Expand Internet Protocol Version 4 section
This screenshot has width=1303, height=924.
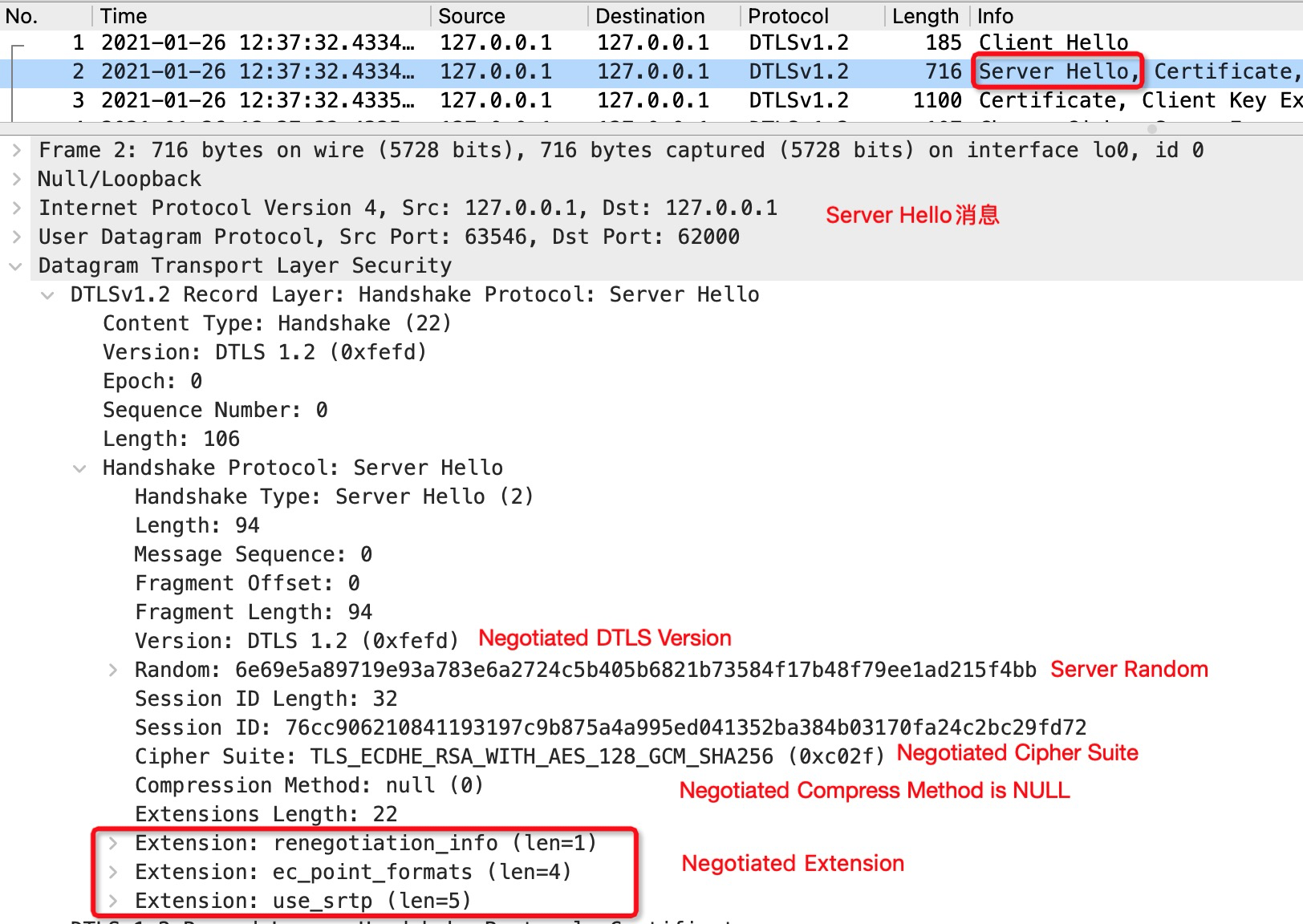coord(16,208)
